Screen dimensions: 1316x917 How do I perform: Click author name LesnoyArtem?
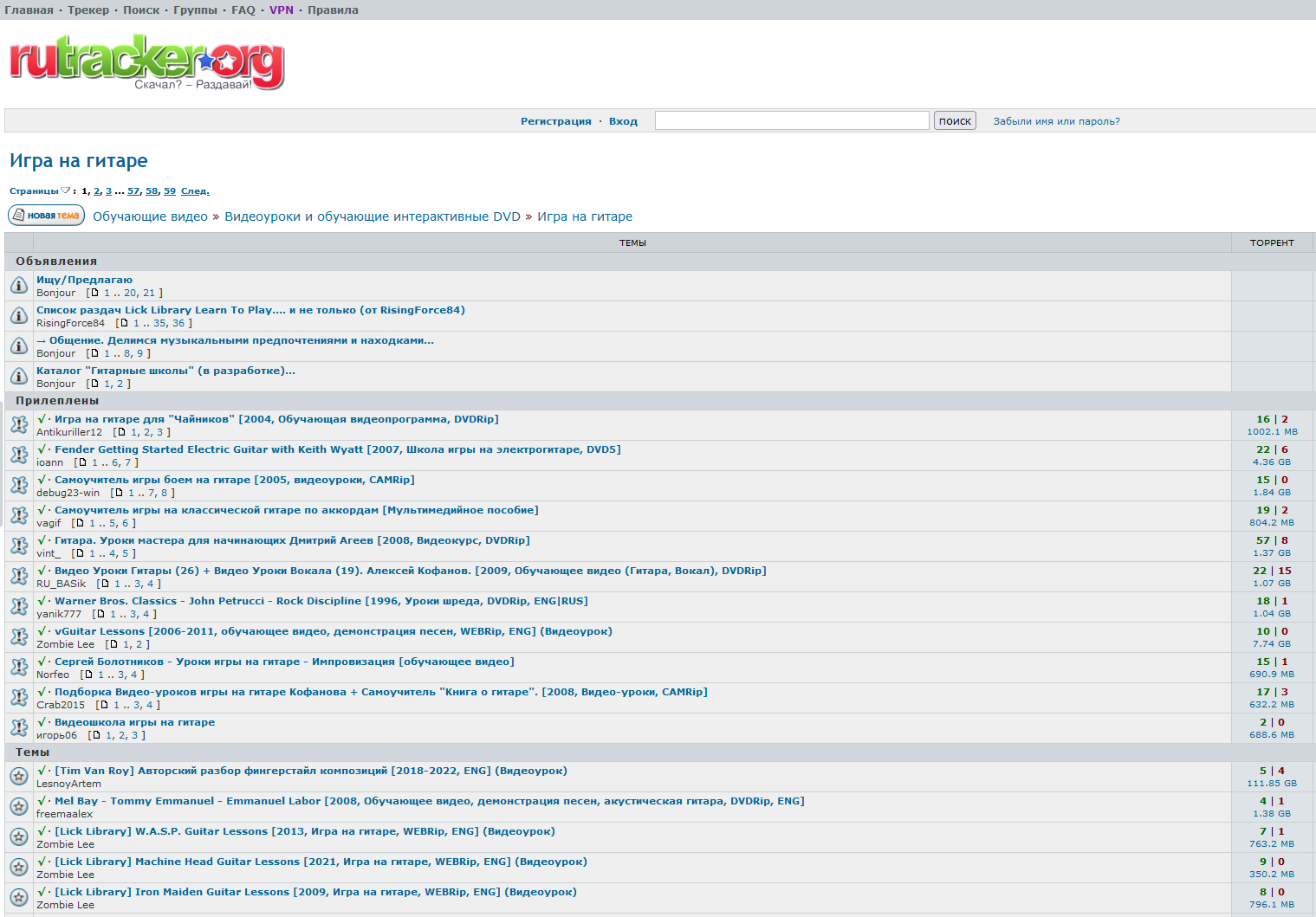(x=68, y=784)
